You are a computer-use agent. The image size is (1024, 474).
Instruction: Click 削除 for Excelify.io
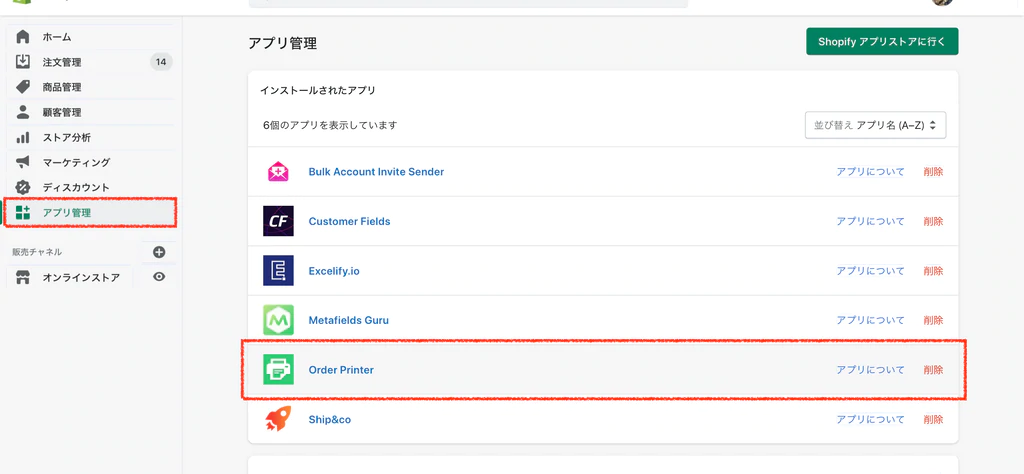pos(933,271)
